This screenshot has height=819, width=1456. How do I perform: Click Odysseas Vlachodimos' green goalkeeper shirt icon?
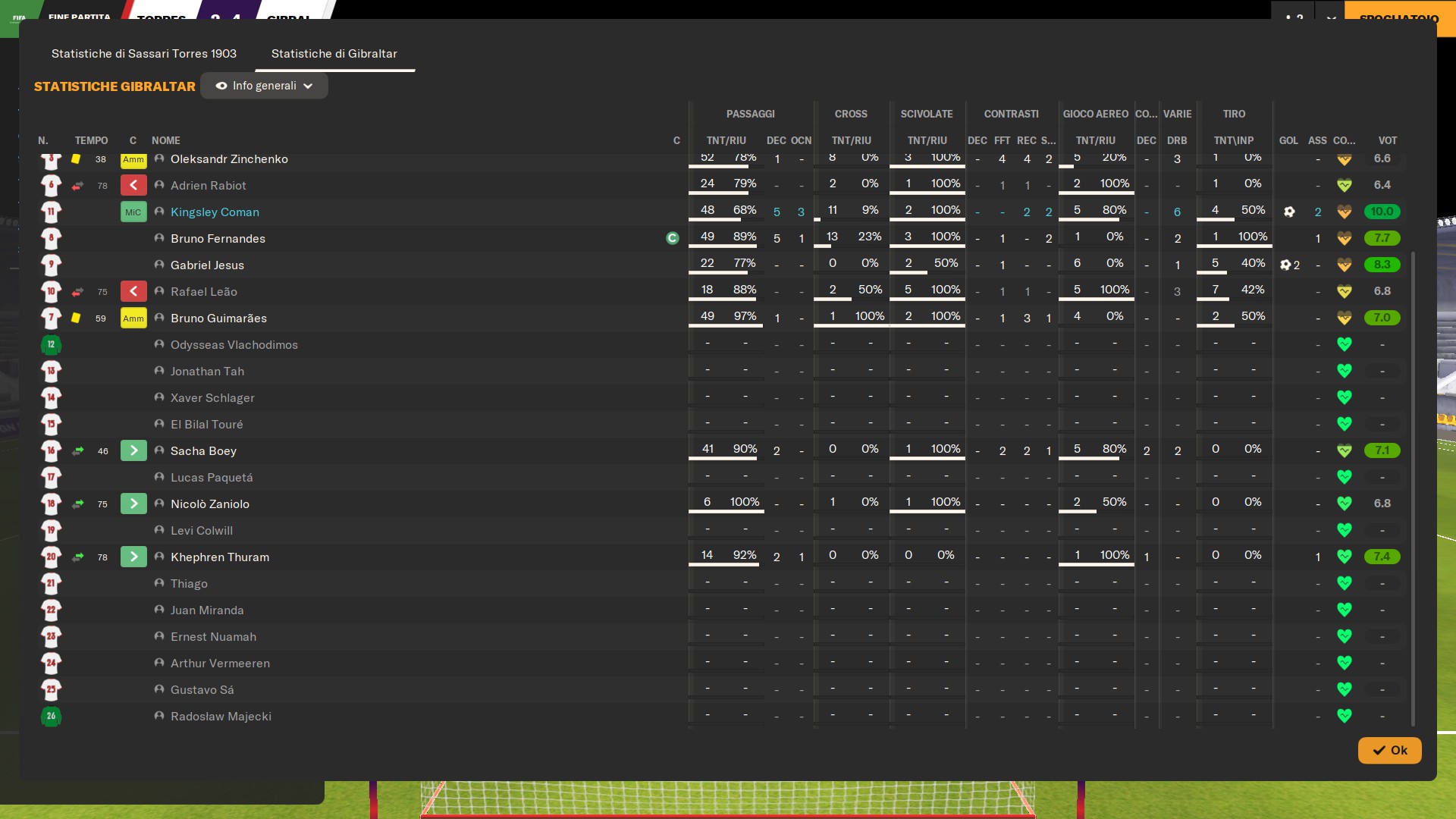51,344
